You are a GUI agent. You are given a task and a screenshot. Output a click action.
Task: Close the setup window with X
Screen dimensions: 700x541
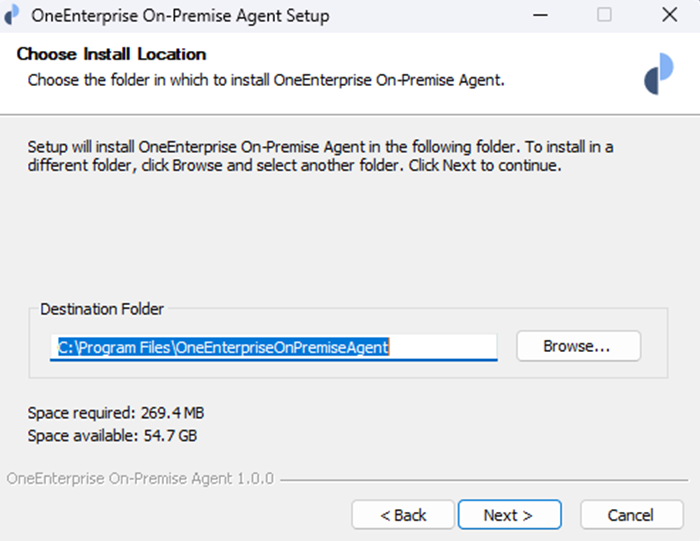click(669, 16)
